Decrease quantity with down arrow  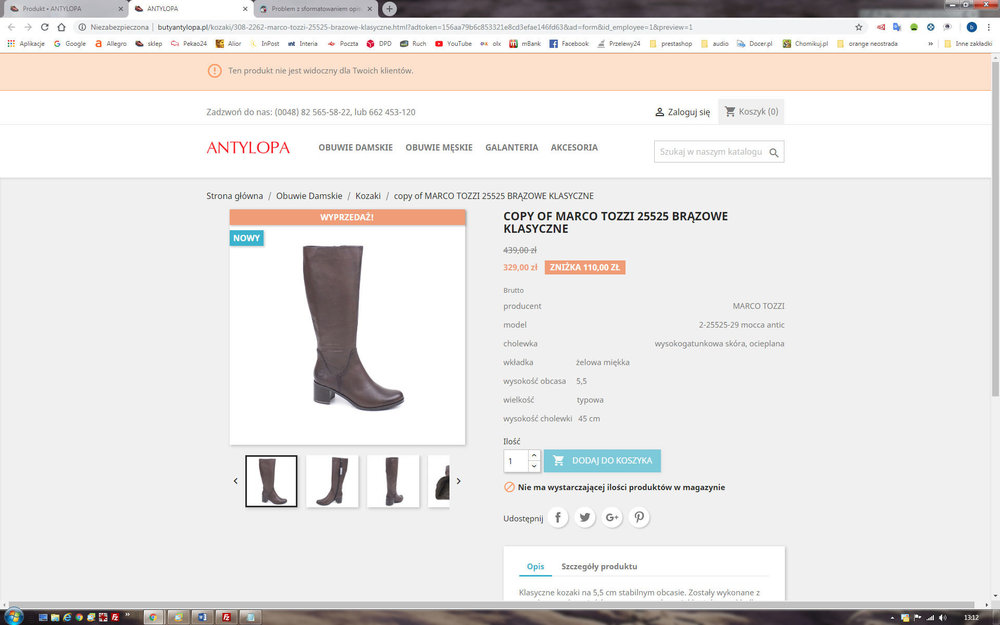[x=534, y=466]
